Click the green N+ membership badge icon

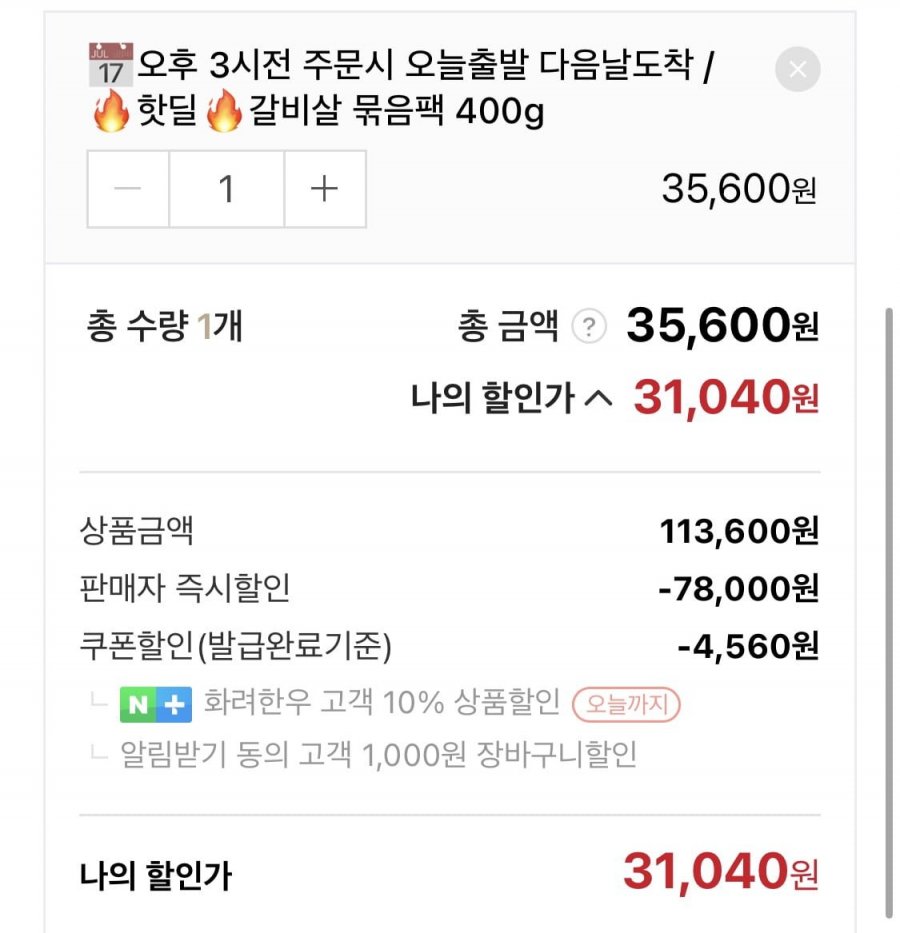pos(155,705)
